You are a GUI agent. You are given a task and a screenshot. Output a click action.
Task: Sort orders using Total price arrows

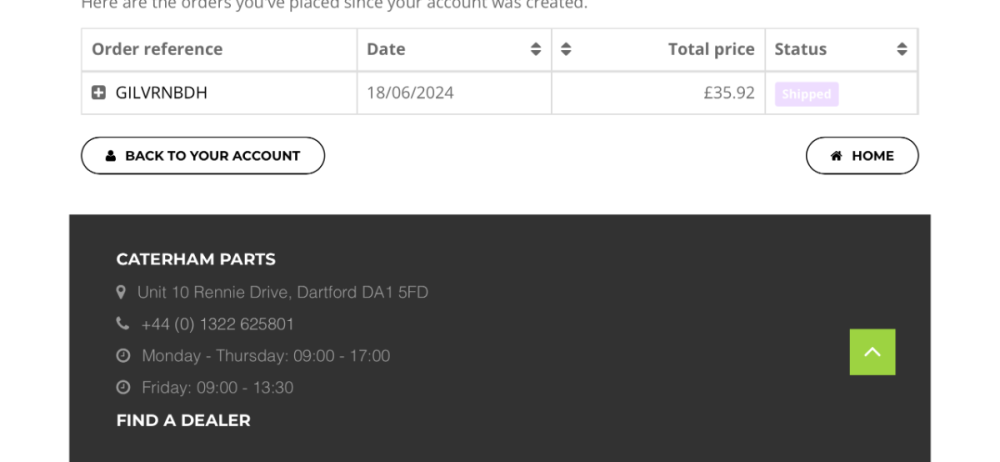point(566,49)
